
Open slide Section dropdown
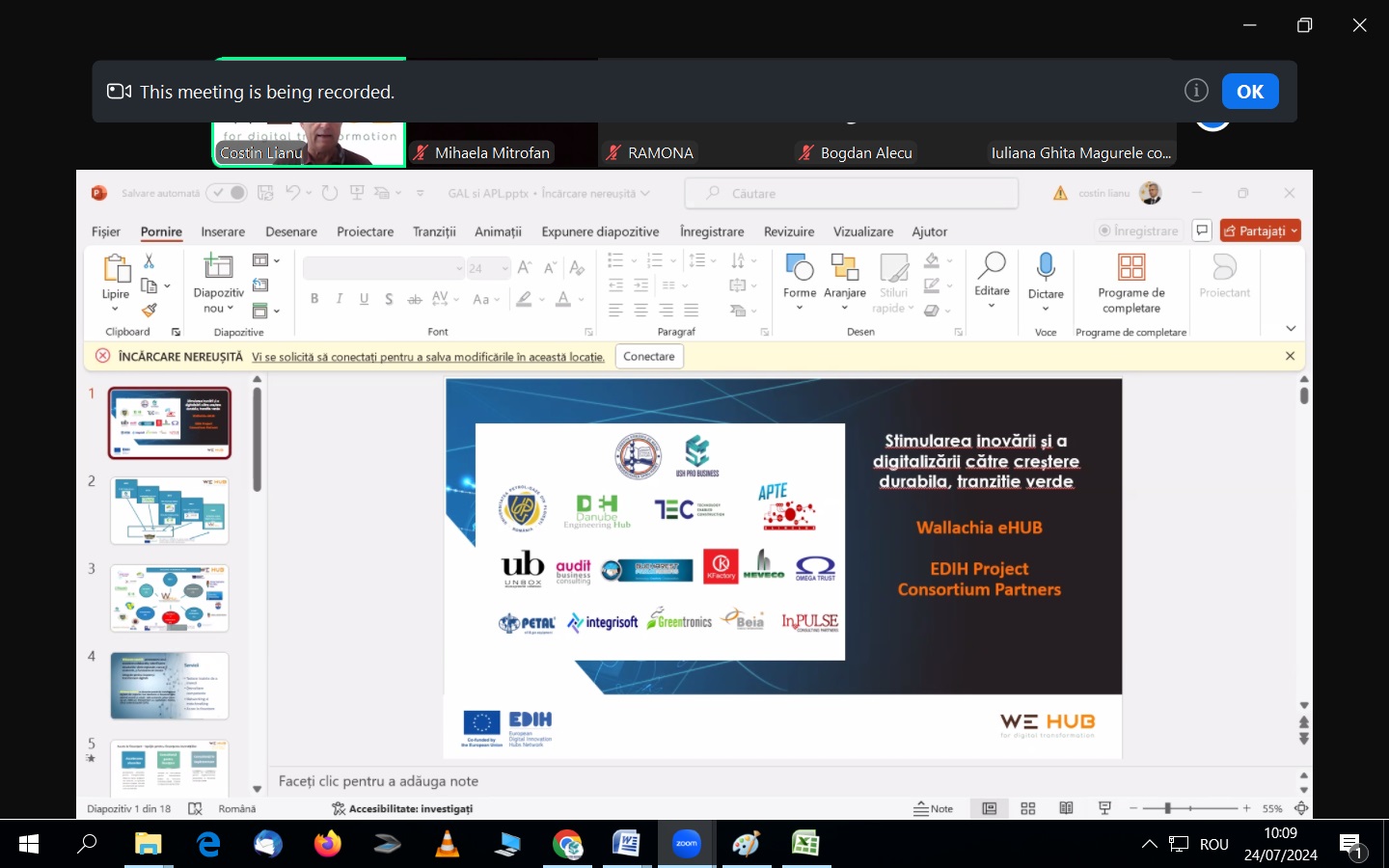(265, 311)
